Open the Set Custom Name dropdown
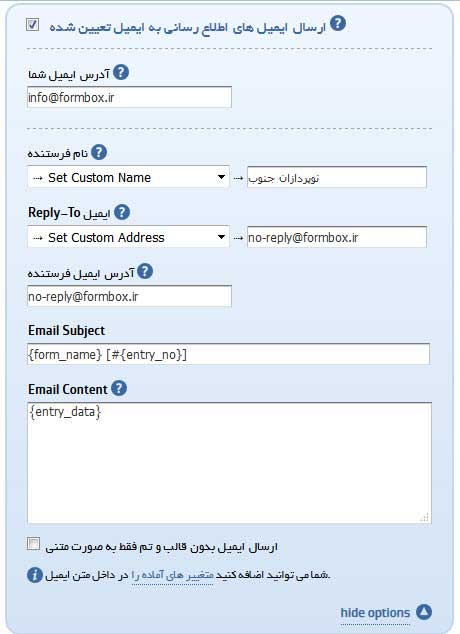 coord(128,177)
